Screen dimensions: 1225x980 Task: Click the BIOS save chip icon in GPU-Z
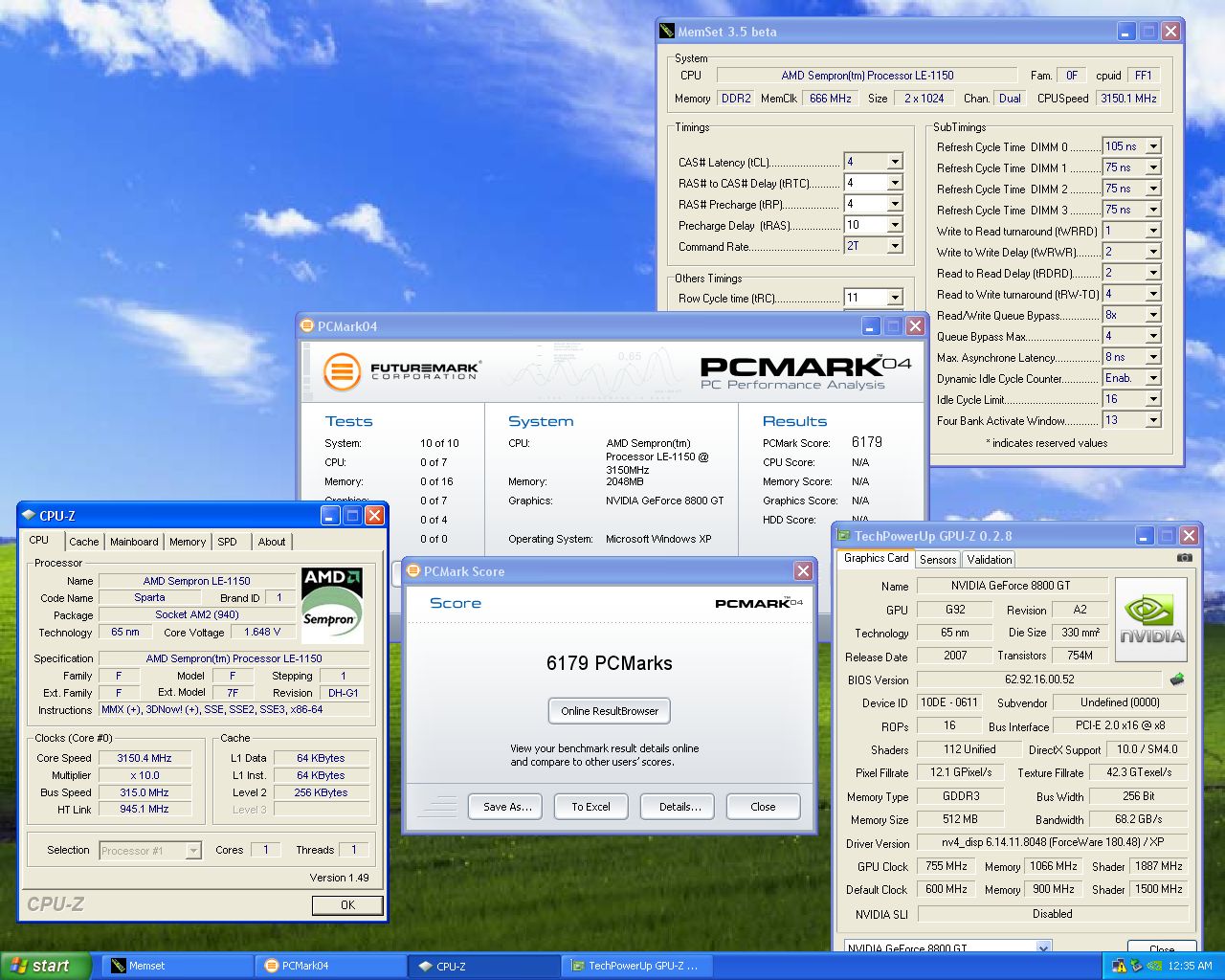coord(1177,679)
